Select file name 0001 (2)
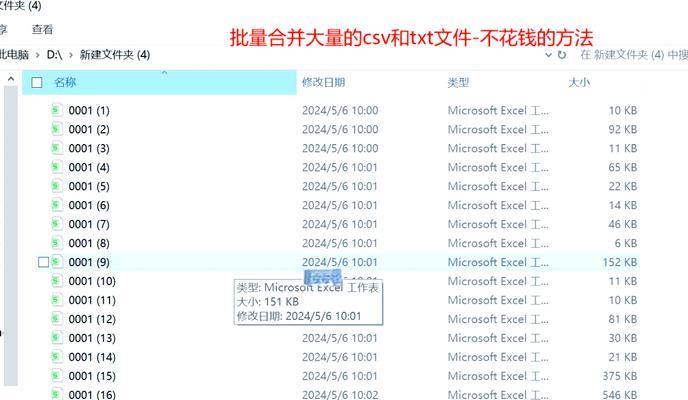The width and height of the screenshot is (688, 400). (x=89, y=129)
